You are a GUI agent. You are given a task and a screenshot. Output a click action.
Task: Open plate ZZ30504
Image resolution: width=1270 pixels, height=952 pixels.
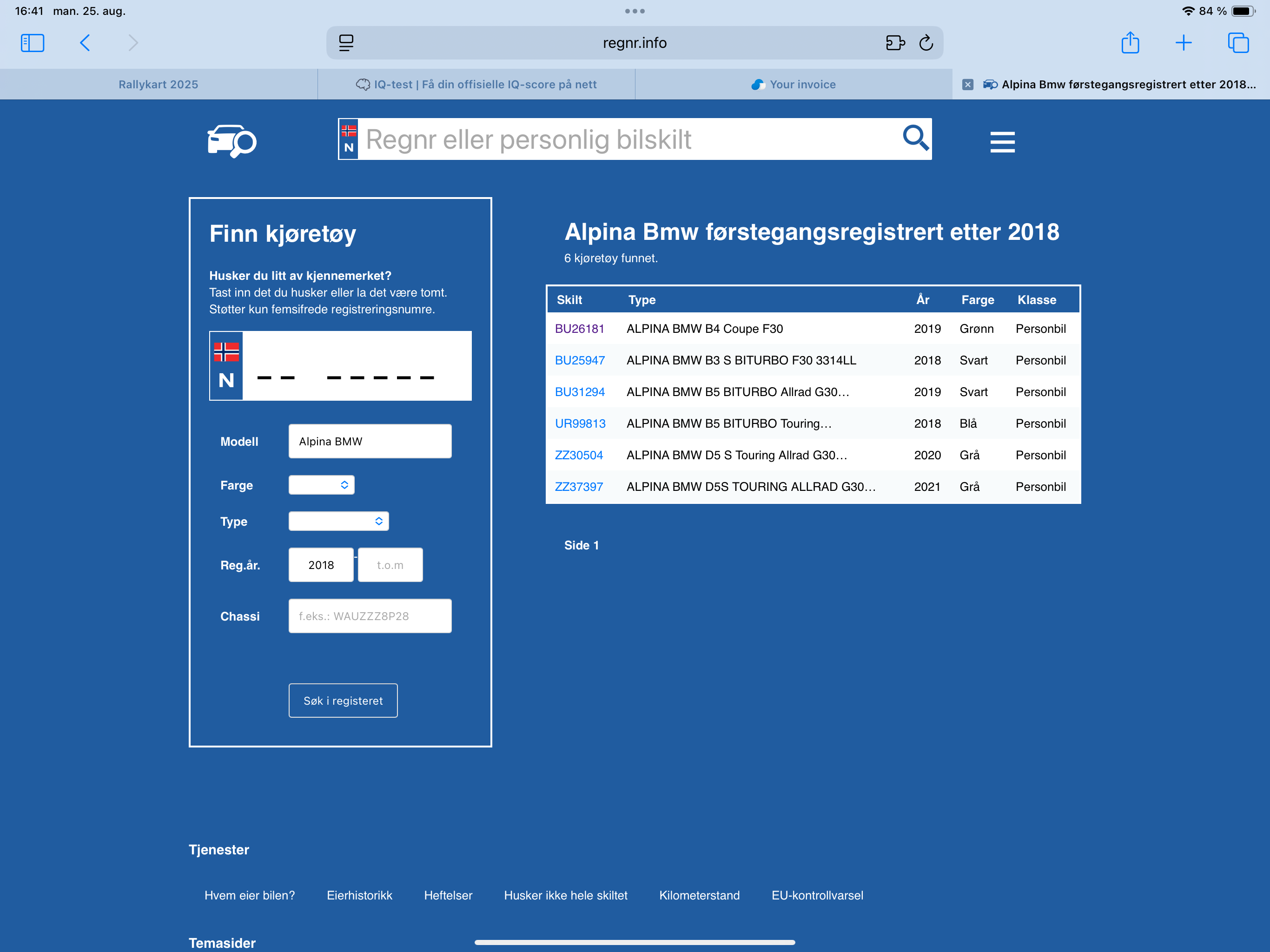579,456
